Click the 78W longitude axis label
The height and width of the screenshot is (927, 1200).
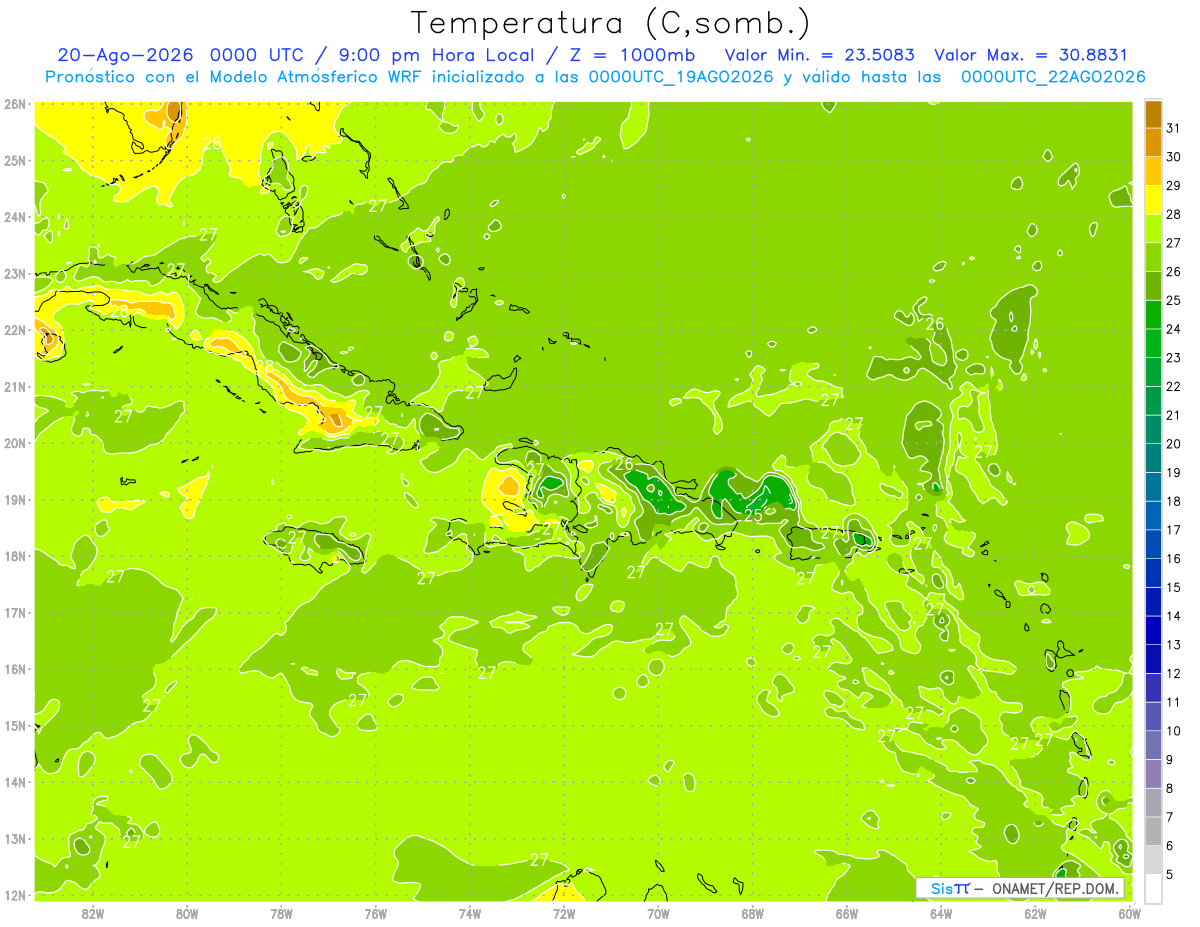[x=281, y=913]
